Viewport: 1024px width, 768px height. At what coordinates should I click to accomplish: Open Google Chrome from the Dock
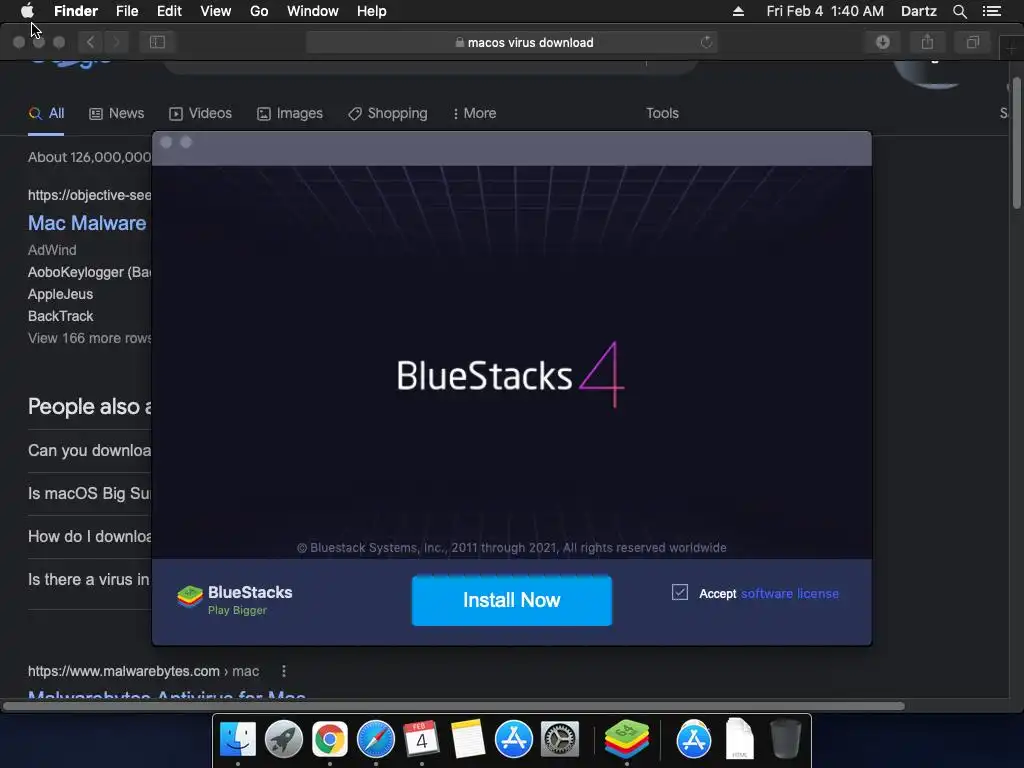pyautogui.click(x=330, y=739)
